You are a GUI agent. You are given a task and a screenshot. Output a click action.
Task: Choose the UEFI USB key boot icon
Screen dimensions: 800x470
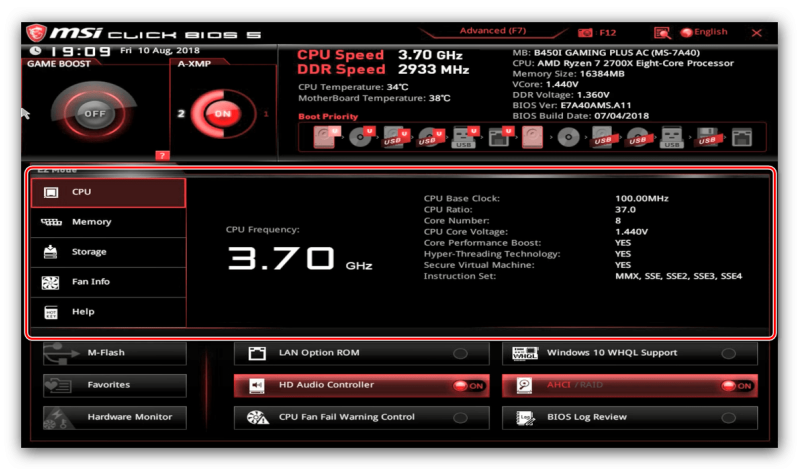[465, 137]
